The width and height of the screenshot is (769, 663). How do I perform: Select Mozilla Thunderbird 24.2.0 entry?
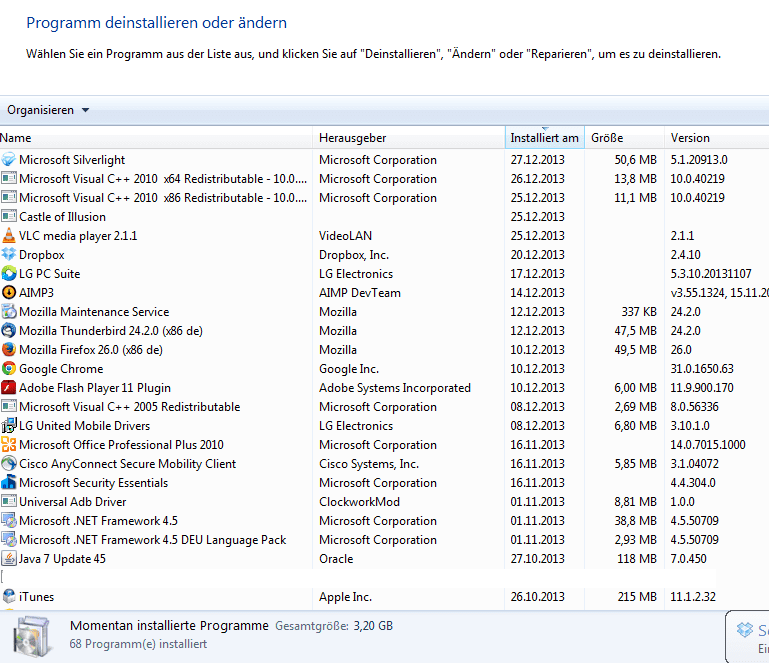pos(111,331)
